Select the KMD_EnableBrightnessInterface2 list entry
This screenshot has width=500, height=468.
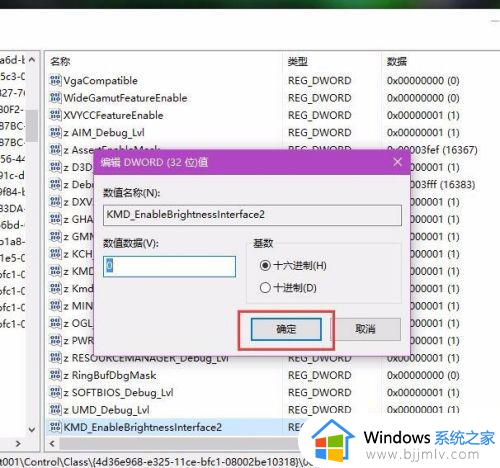[142, 427]
